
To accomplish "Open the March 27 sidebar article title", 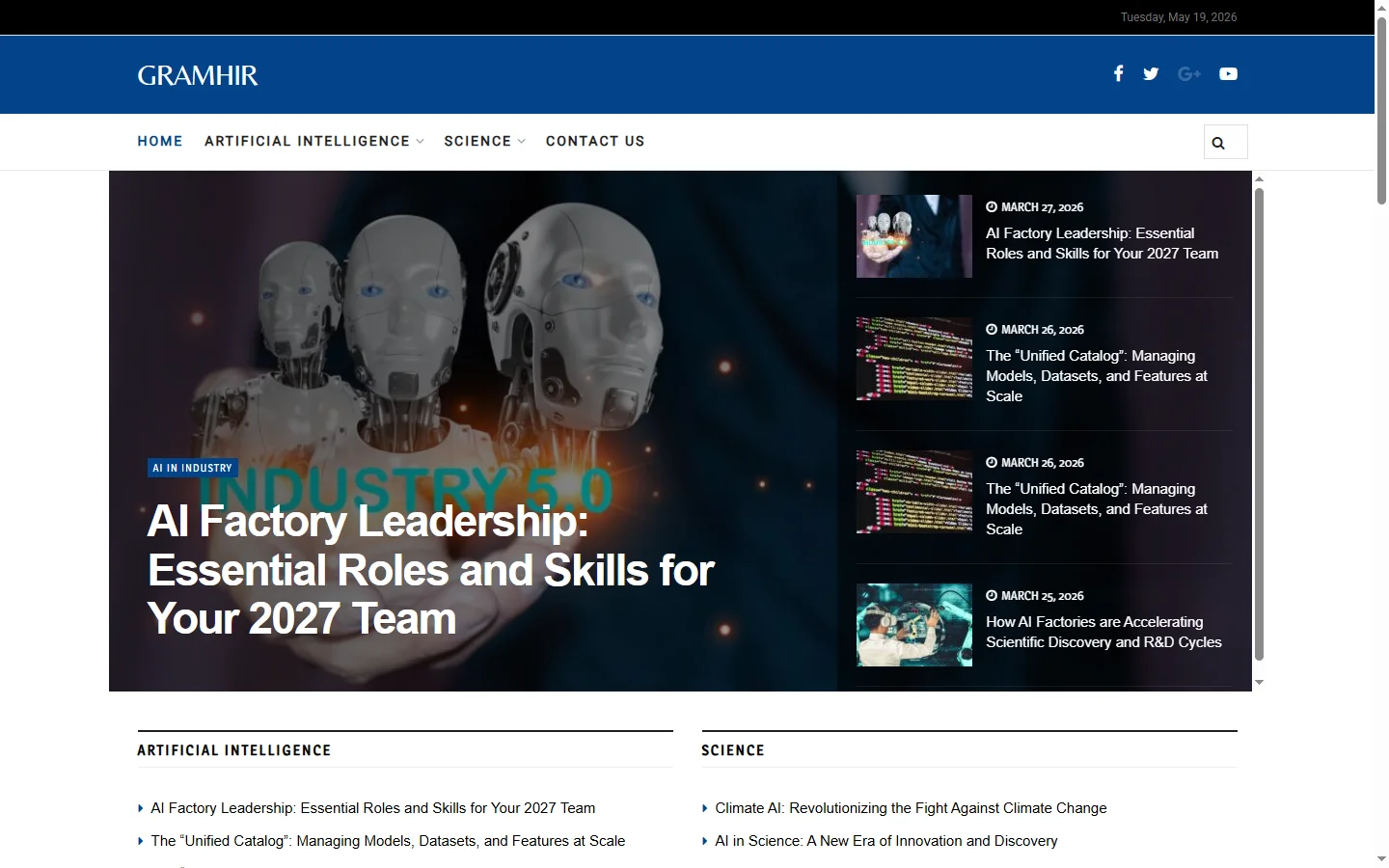I will (x=1102, y=243).
